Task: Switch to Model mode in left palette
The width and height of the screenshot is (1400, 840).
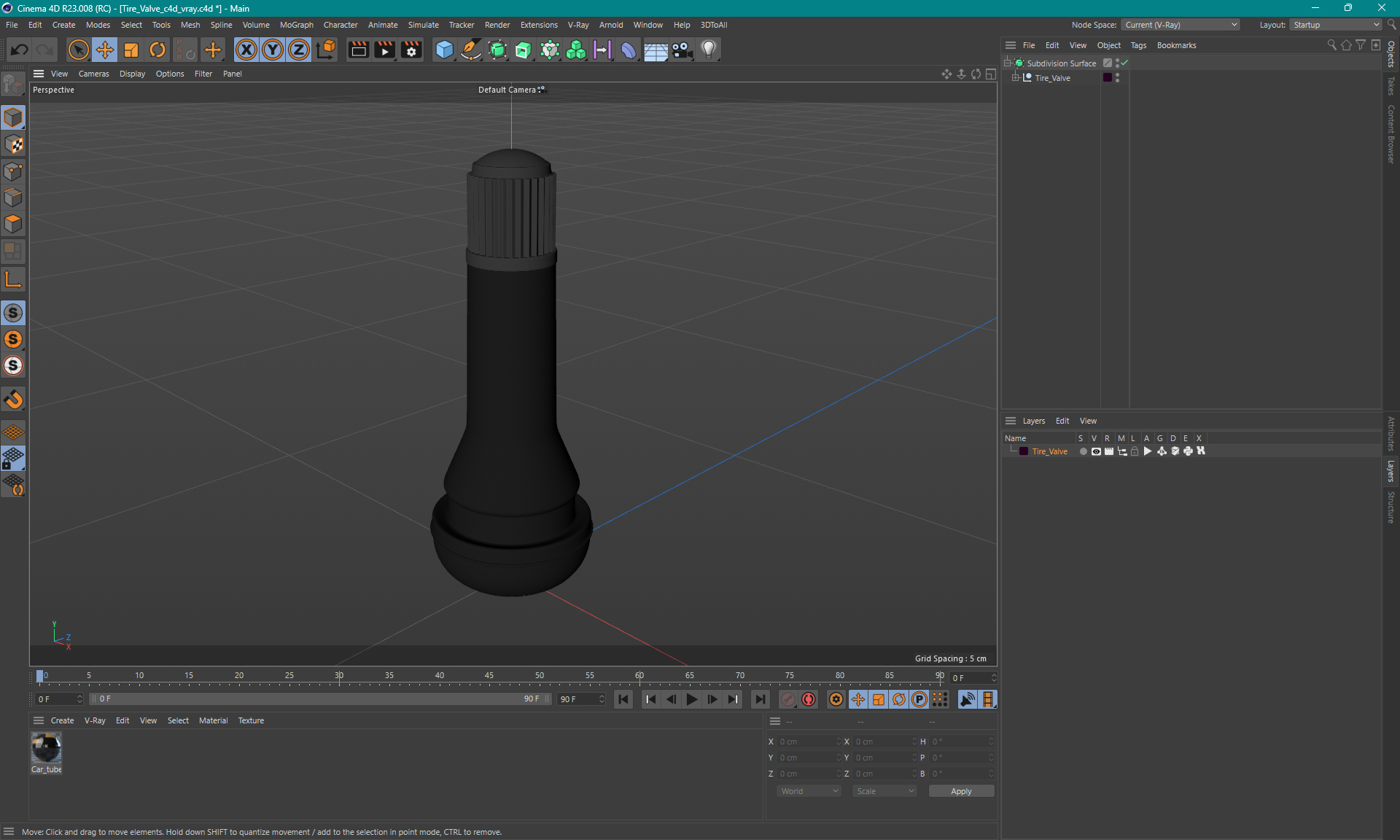Action: (x=13, y=117)
